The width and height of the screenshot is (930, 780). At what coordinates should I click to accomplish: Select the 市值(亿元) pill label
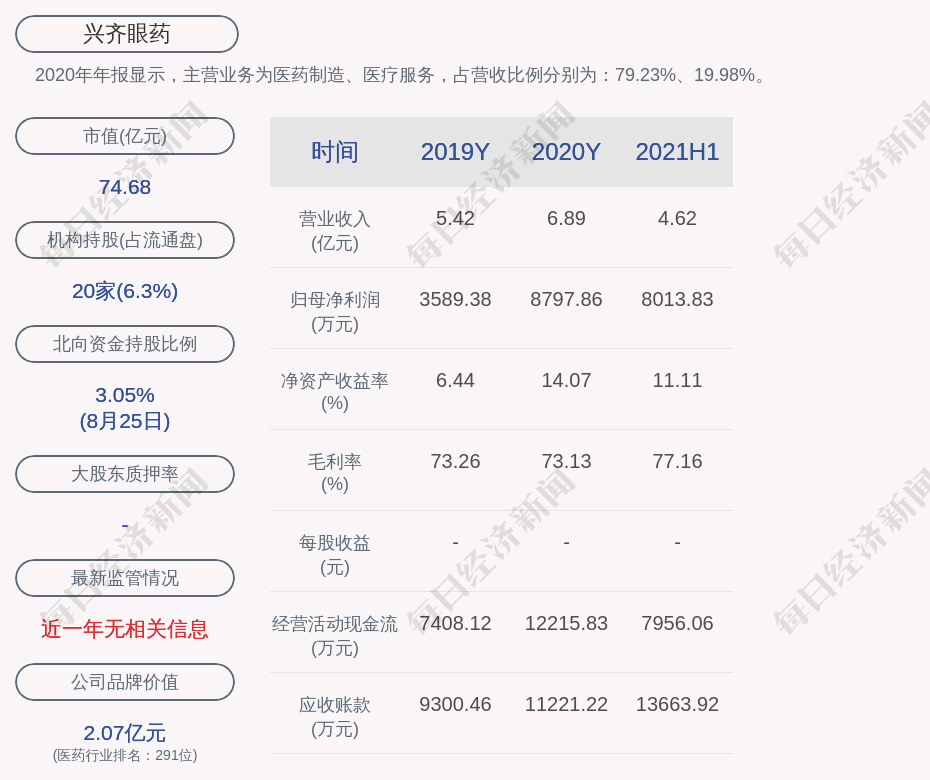125,136
